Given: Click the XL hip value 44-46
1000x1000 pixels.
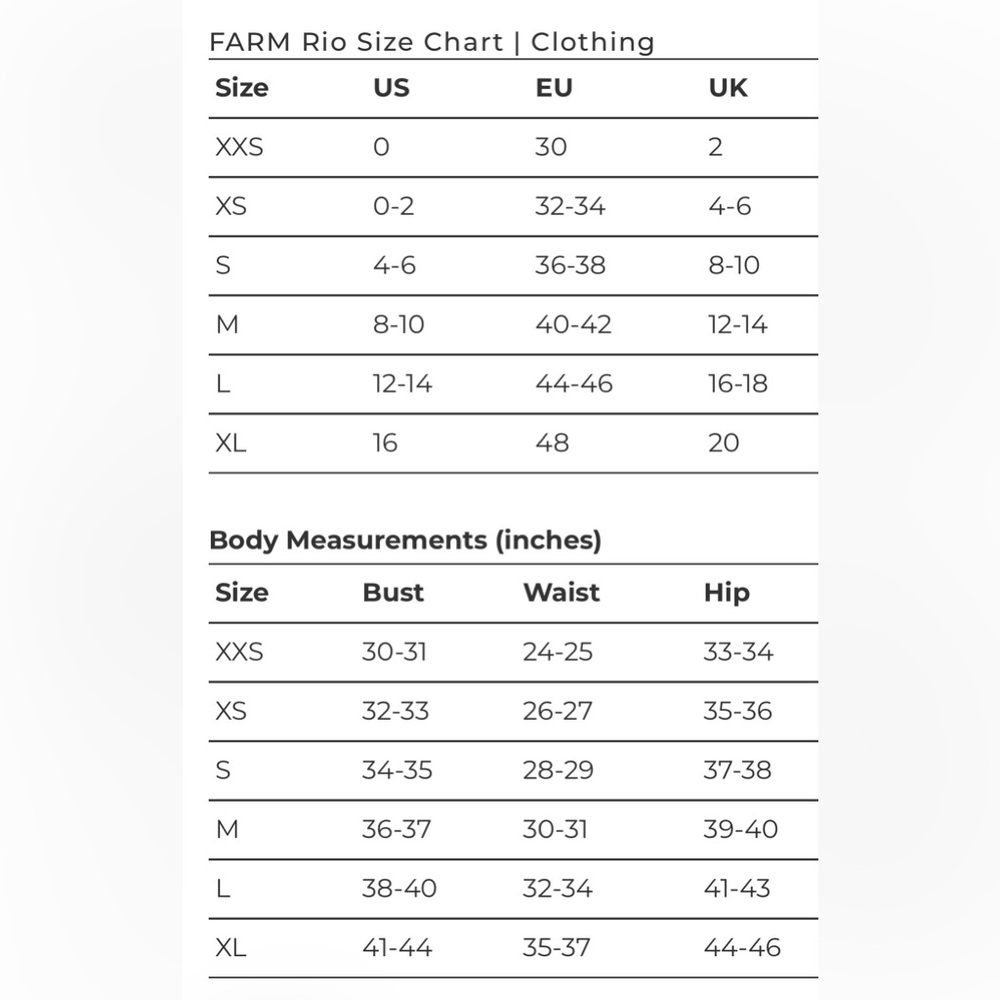Looking at the screenshot, I should [742, 948].
